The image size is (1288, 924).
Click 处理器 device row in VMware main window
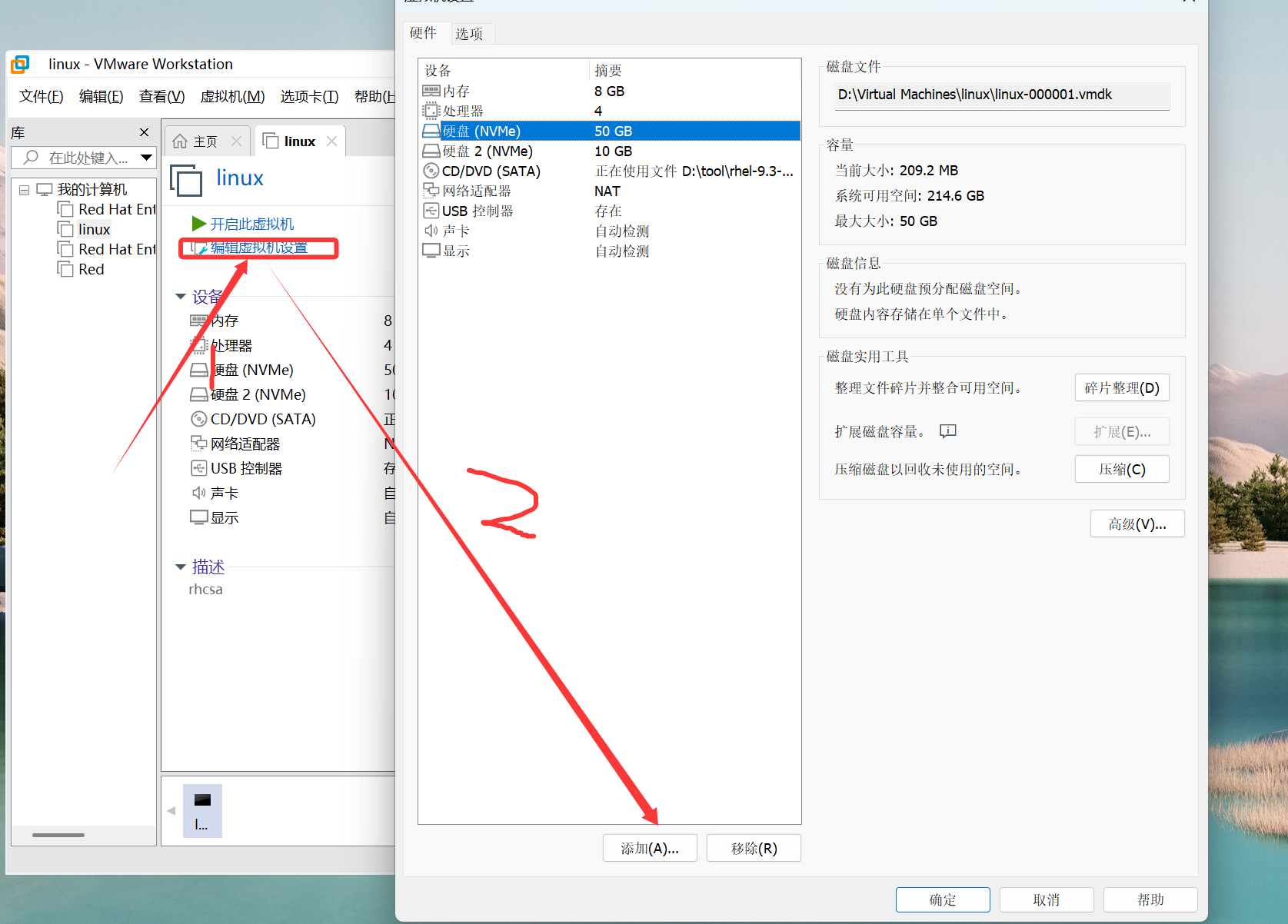pyautogui.click(x=292, y=345)
